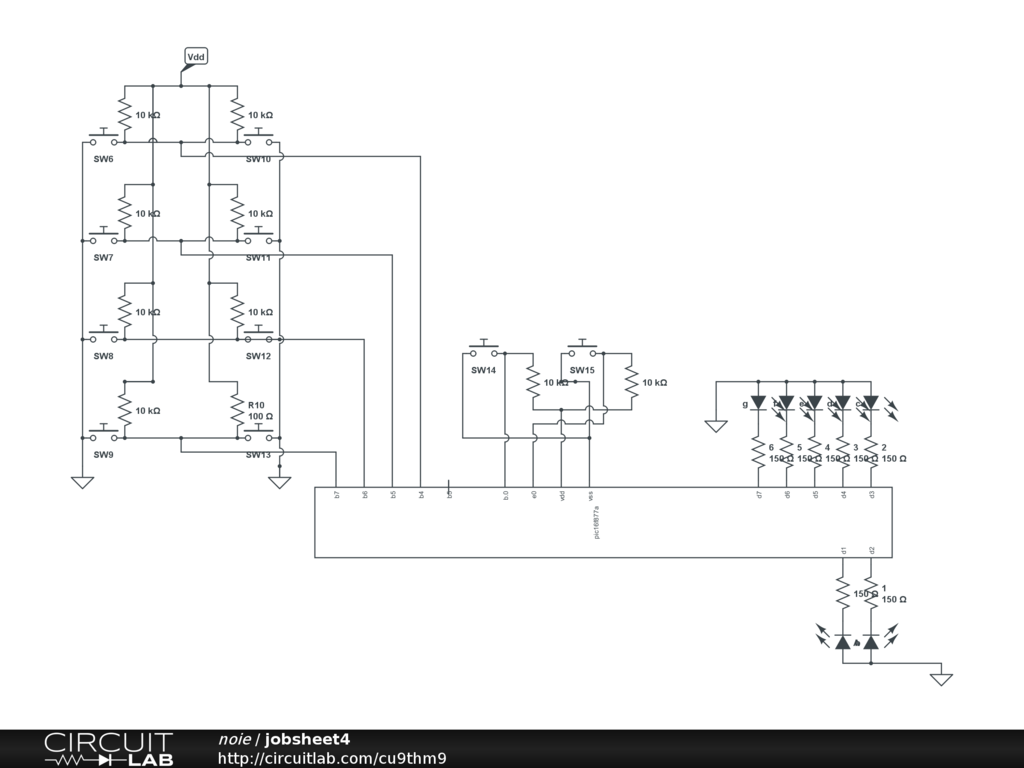Select the ground symbol at bottom right
The height and width of the screenshot is (768, 1024).
(941, 679)
